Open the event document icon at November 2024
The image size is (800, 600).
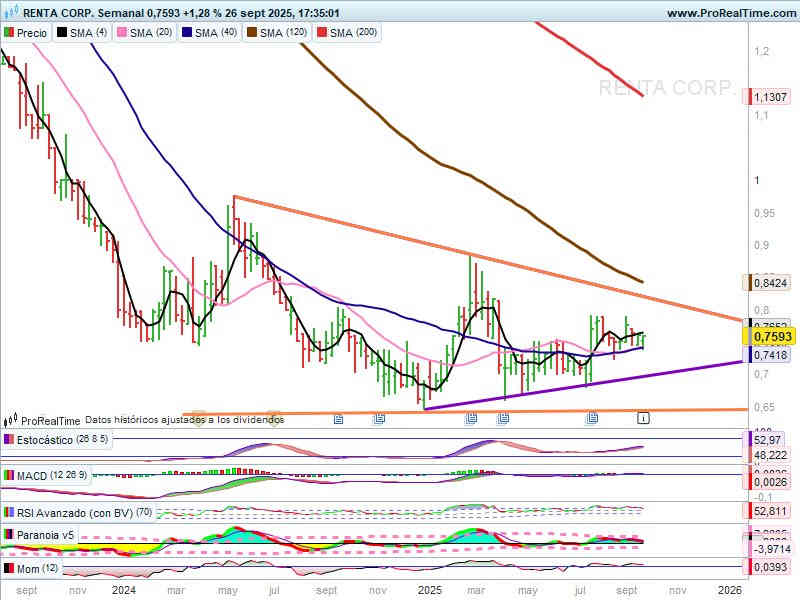[379, 419]
